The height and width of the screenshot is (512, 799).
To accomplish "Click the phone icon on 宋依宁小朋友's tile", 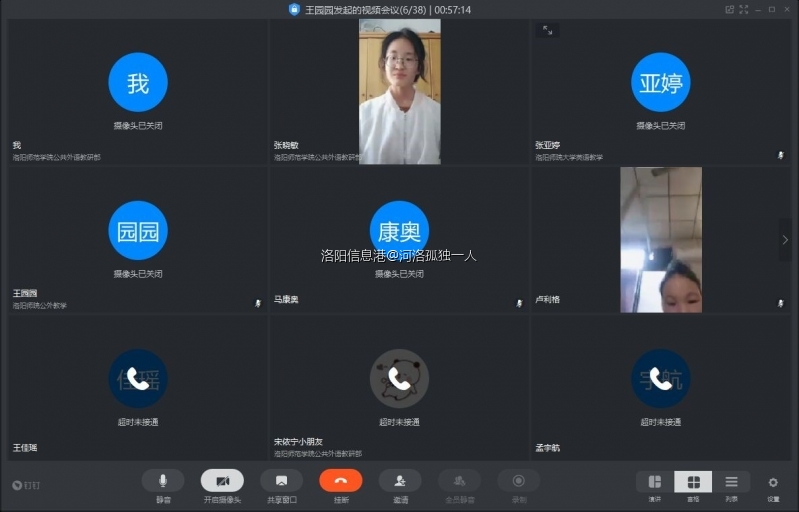I will [x=399, y=379].
